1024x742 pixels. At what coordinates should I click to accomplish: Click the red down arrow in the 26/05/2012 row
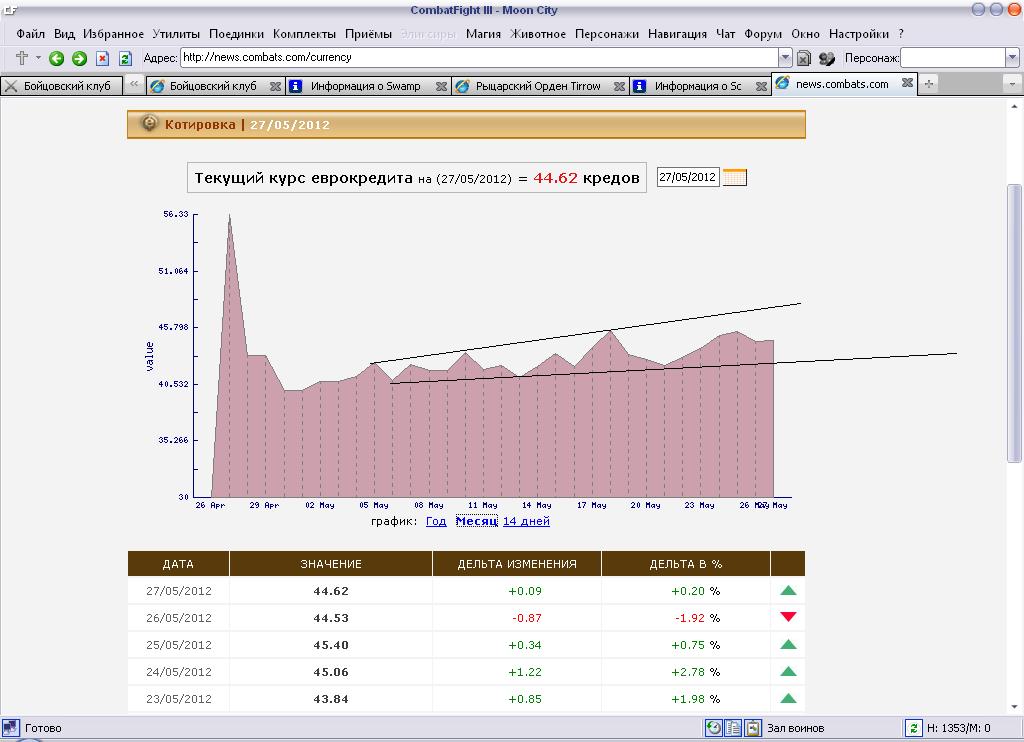(788, 617)
